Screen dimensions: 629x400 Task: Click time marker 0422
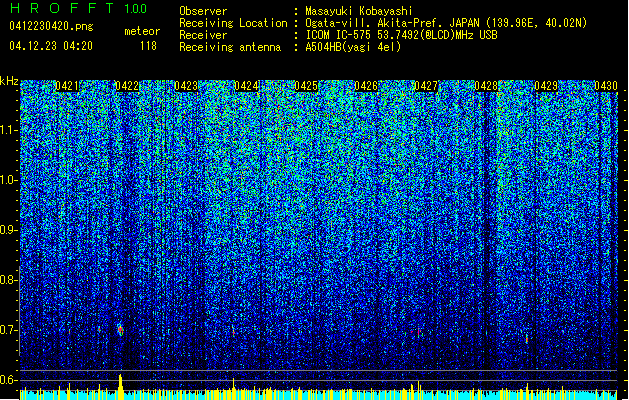pyautogui.click(x=127, y=86)
